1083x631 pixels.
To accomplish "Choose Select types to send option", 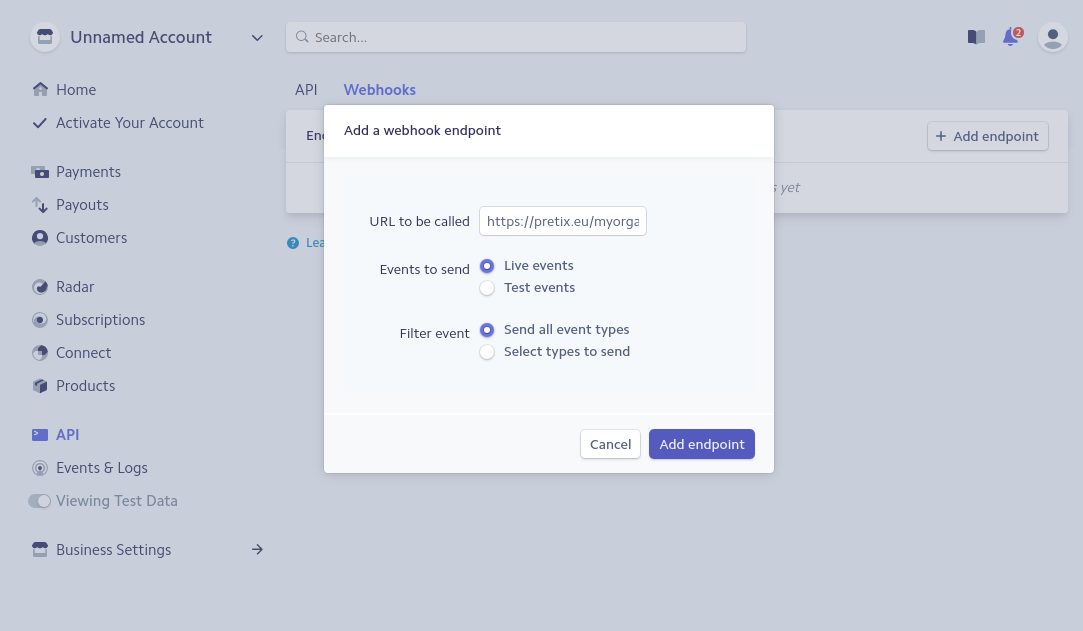I will point(487,352).
